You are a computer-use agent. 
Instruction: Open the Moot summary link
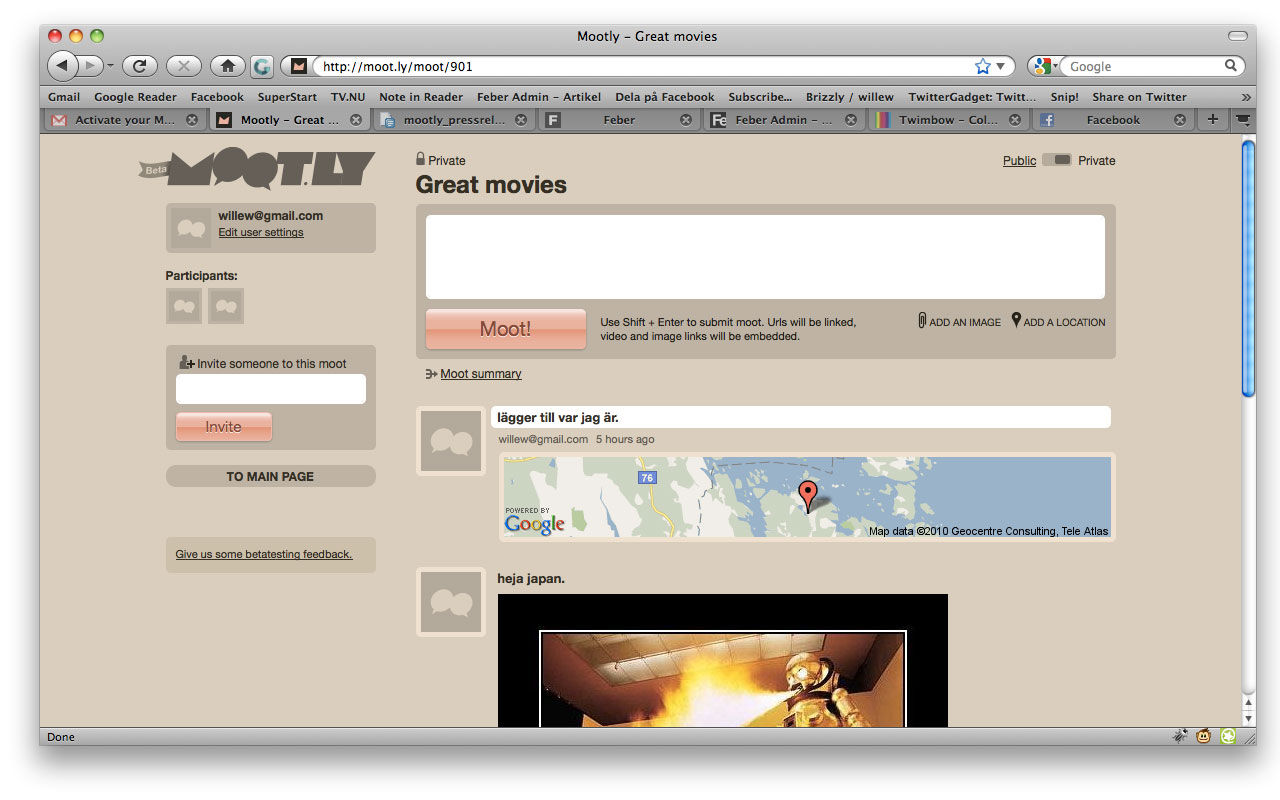[x=480, y=374]
